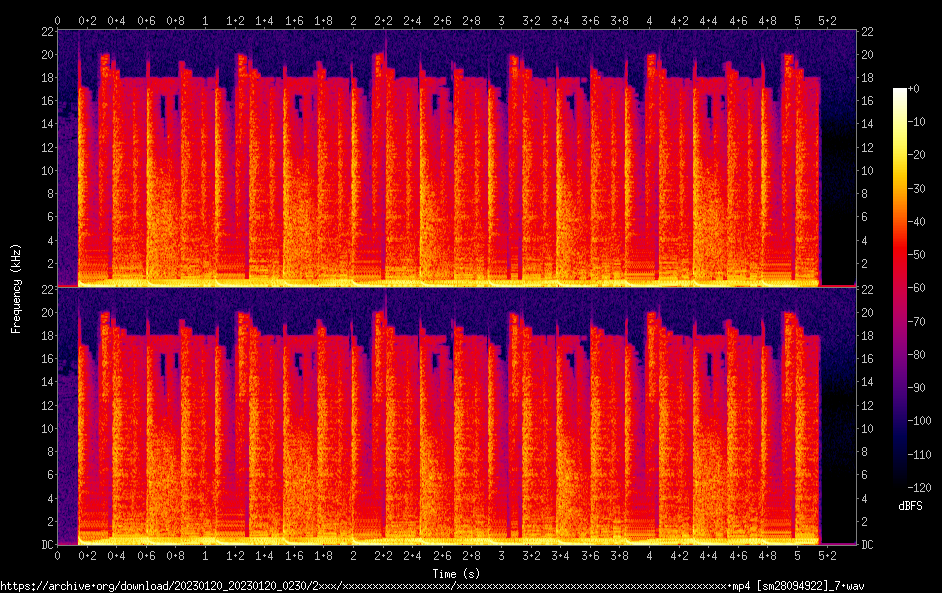Select the 1 second marker on bottom time axis
The width and height of the screenshot is (942, 593).
tap(205, 555)
